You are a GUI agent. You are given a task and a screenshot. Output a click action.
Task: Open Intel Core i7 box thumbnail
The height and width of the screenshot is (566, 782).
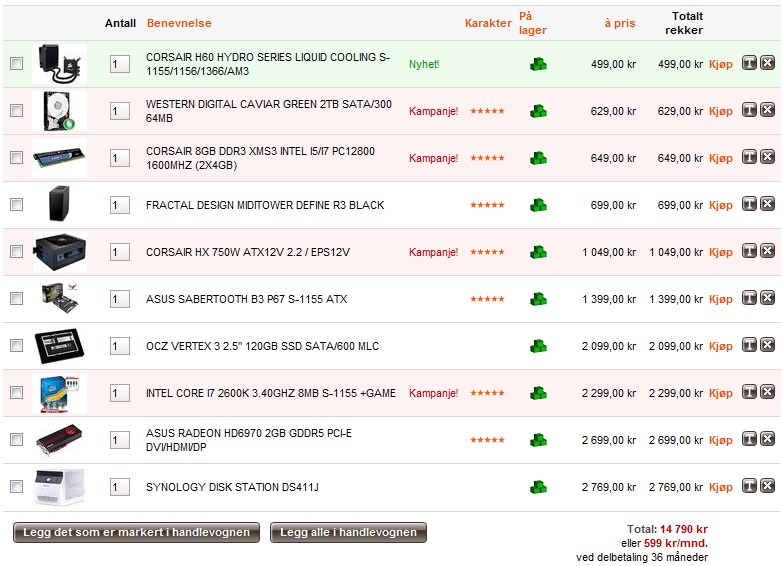pos(59,393)
